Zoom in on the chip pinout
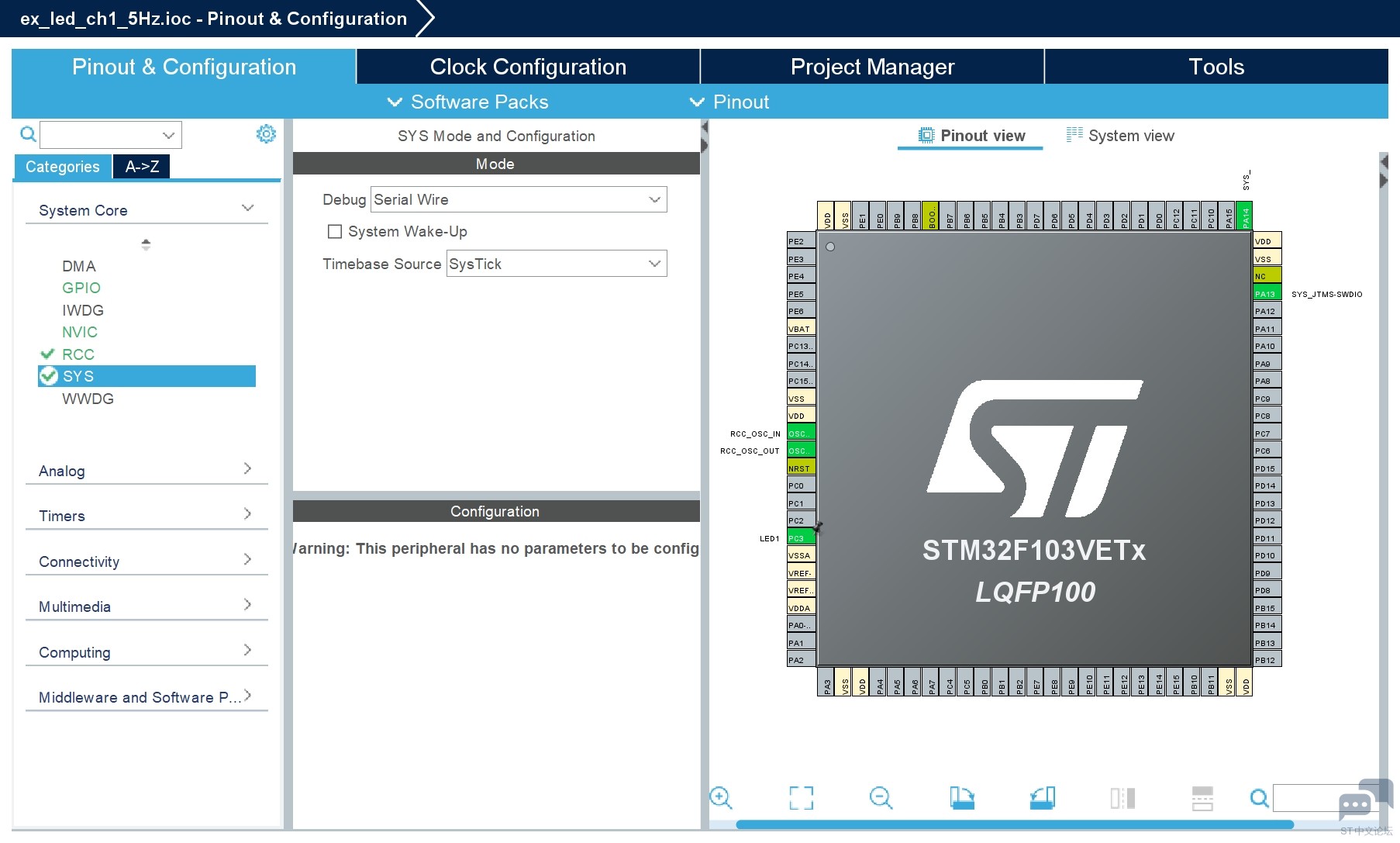Image resolution: width=1400 pixels, height=843 pixels. (x=721, y=797)
